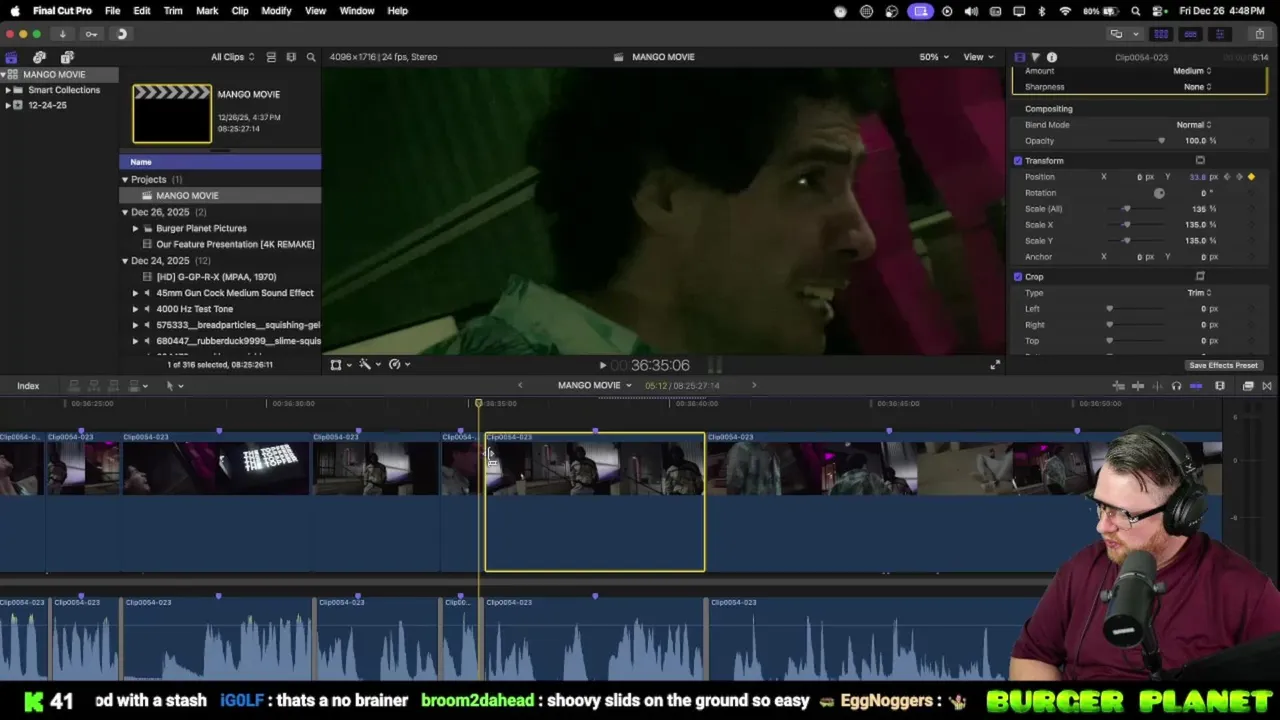This screenshot has height=720, width=1280.
Task: Expand the Burger Planet Pictures clip
Action: [x=136, y=228]
